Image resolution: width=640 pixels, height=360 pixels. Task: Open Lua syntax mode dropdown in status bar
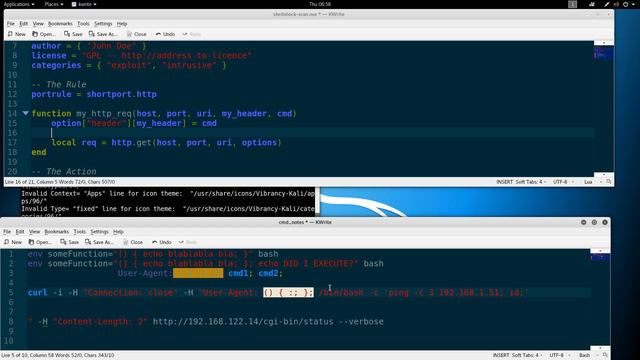592,182
